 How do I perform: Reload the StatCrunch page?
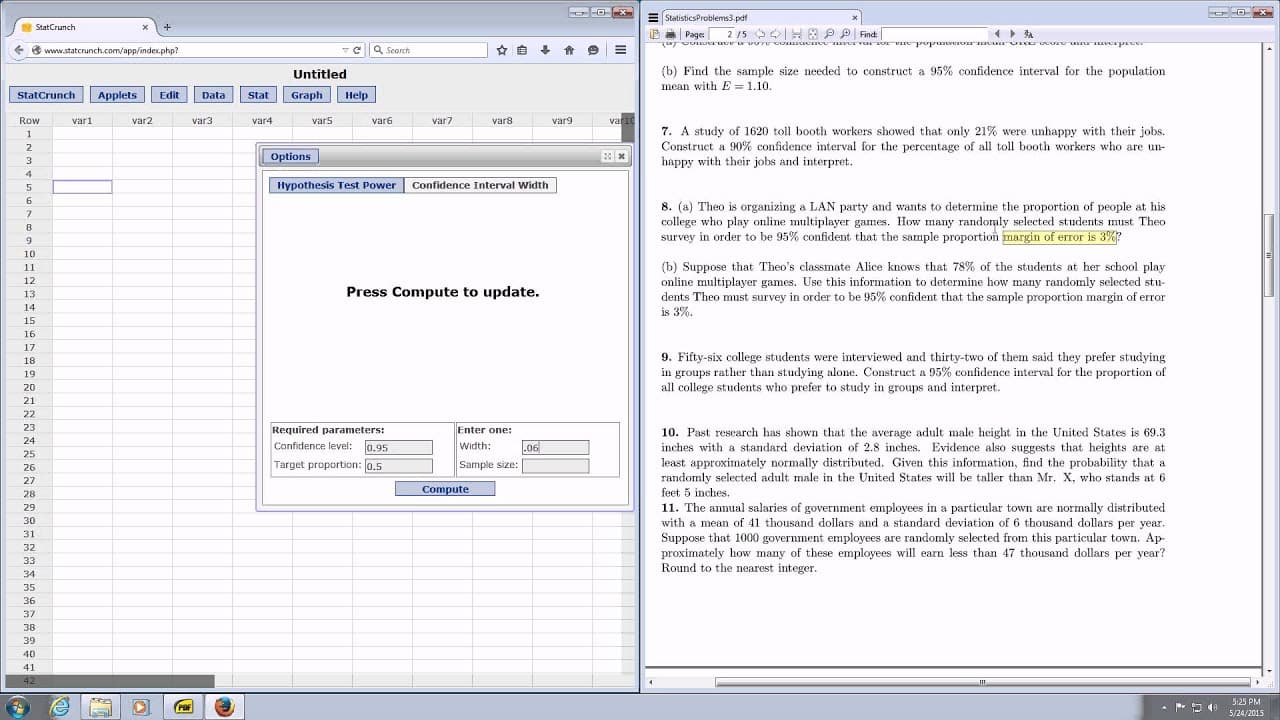coord(357,50)
